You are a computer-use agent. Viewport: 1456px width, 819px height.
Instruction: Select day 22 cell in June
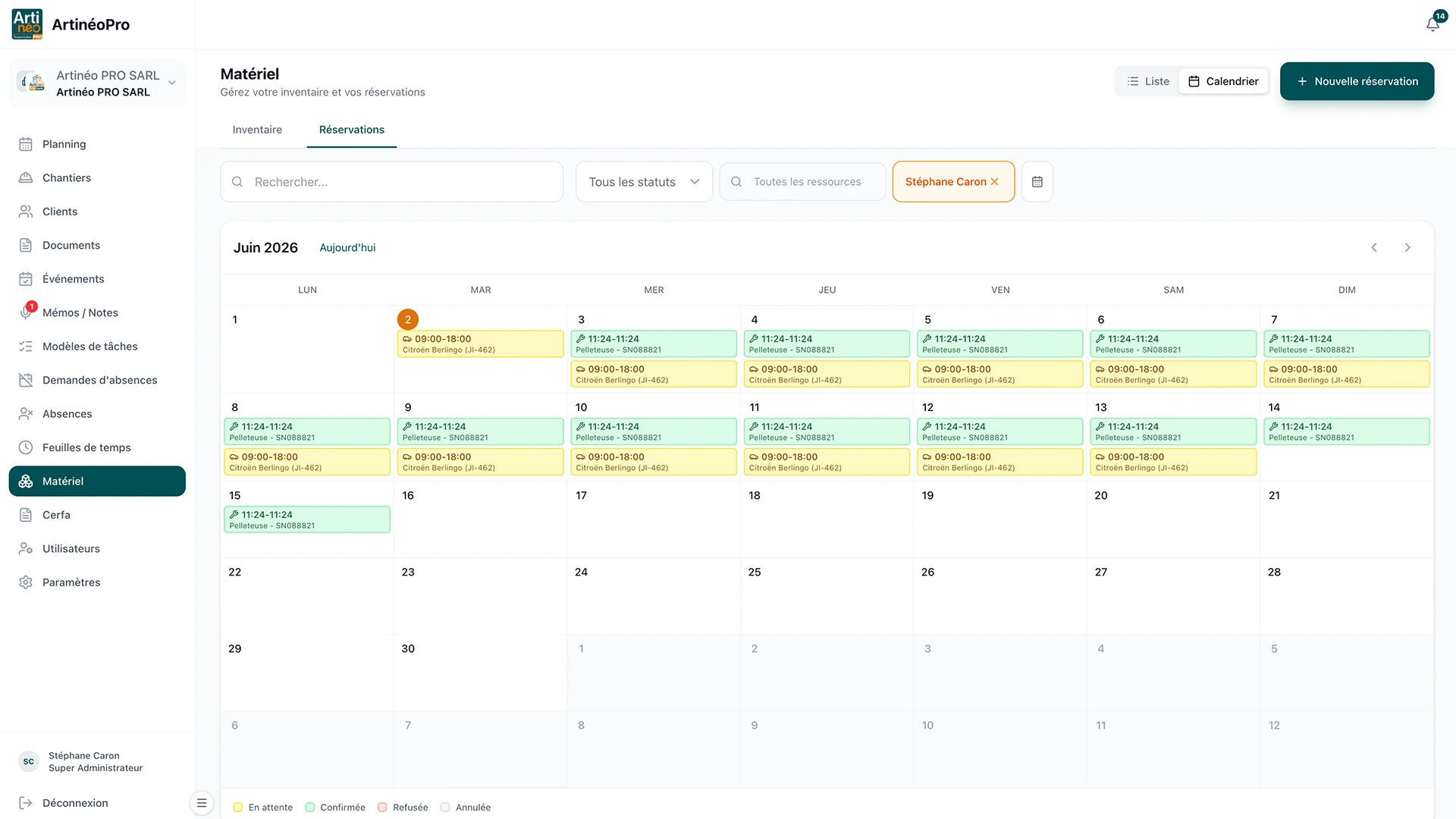307,596
